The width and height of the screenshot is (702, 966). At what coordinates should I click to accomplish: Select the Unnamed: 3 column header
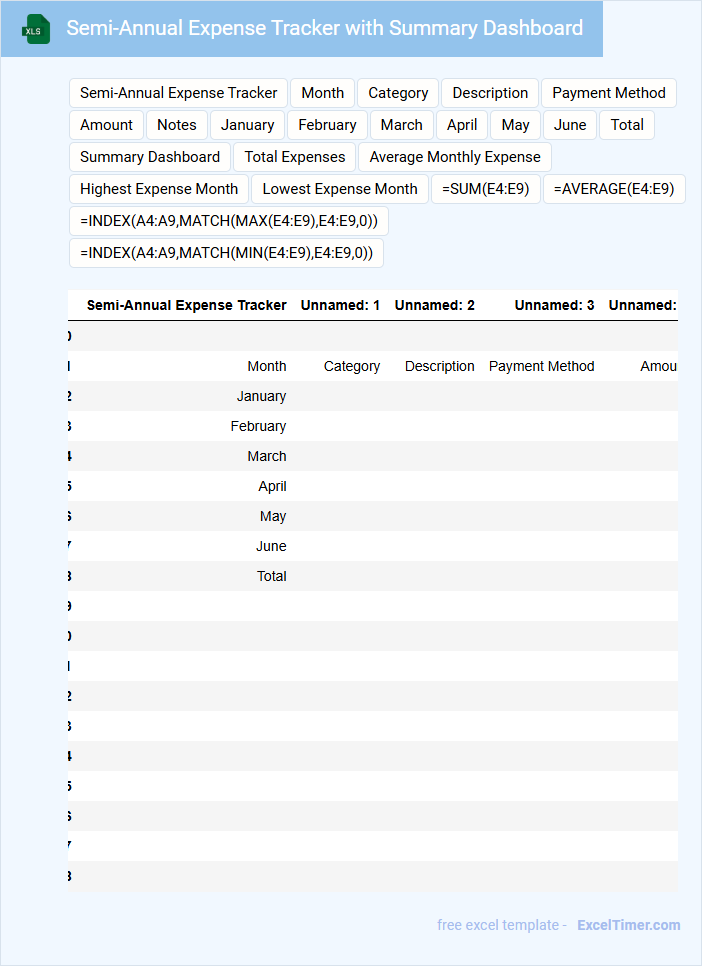[555, 306]
